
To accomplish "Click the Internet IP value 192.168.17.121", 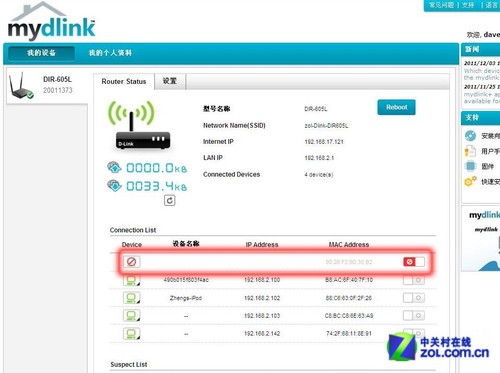I will click(x=324, y=142).
